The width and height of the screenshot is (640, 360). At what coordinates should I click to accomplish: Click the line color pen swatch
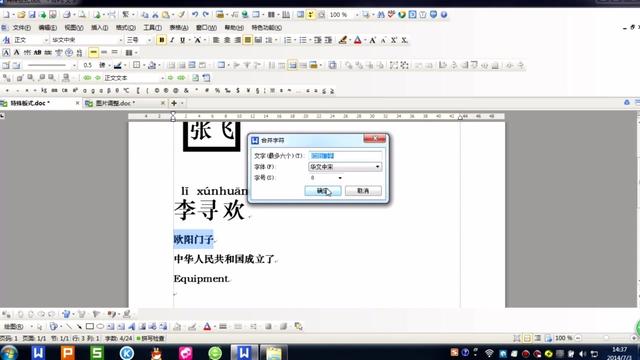coord(118,65)
